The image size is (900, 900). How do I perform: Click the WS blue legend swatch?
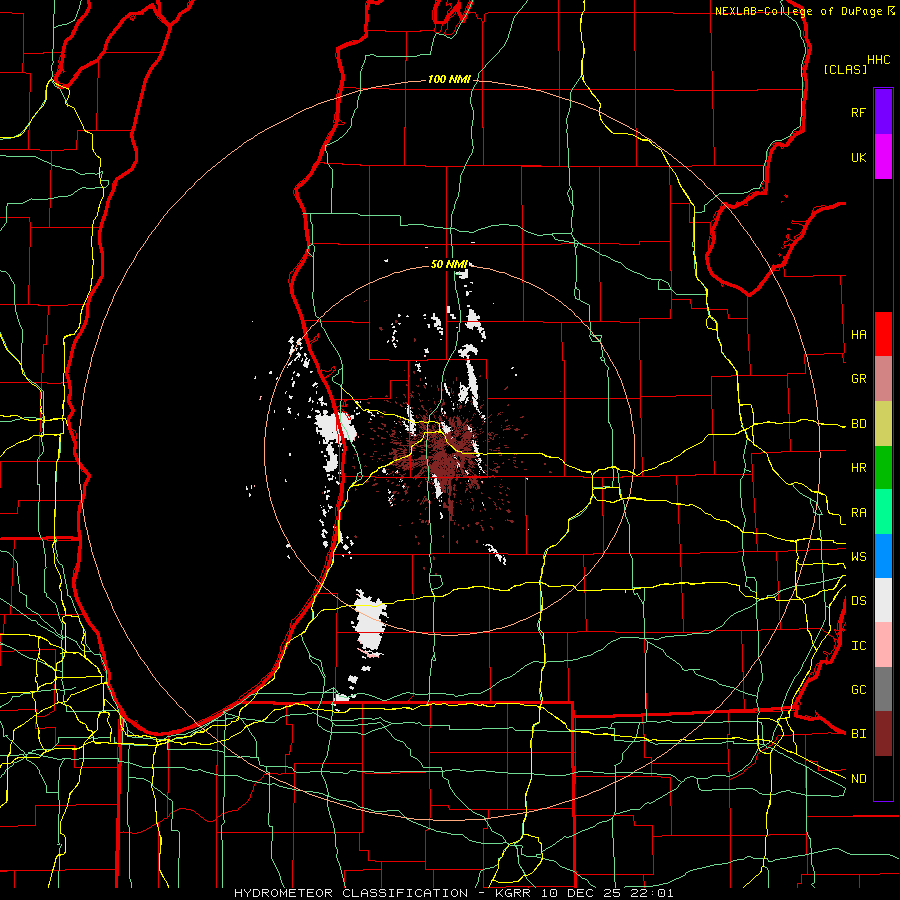tap(883, 556)
